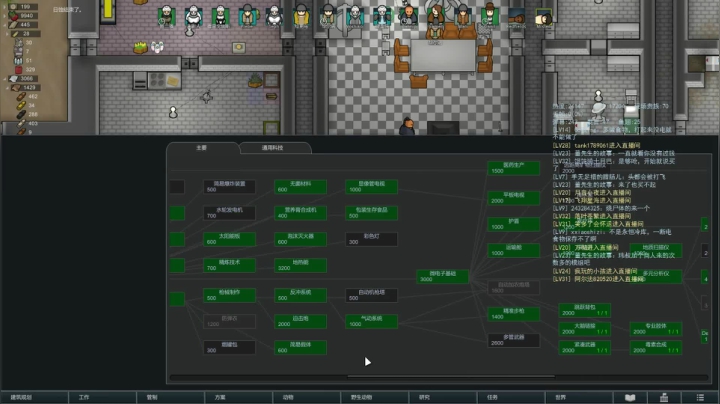Select the last colonist portrait with black hair
The width and height of the screenshot is (720, 404).
(x=544, y=17)
